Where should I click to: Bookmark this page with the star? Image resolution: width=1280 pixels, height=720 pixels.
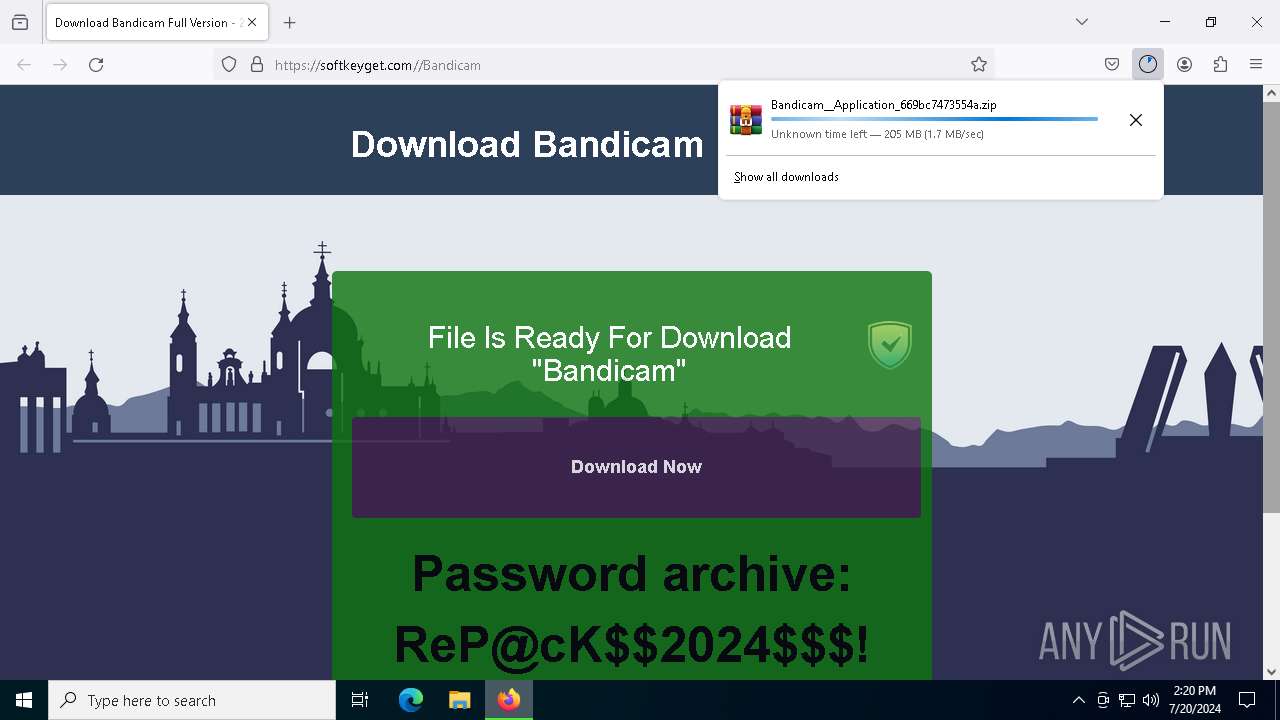coord(979,64)
